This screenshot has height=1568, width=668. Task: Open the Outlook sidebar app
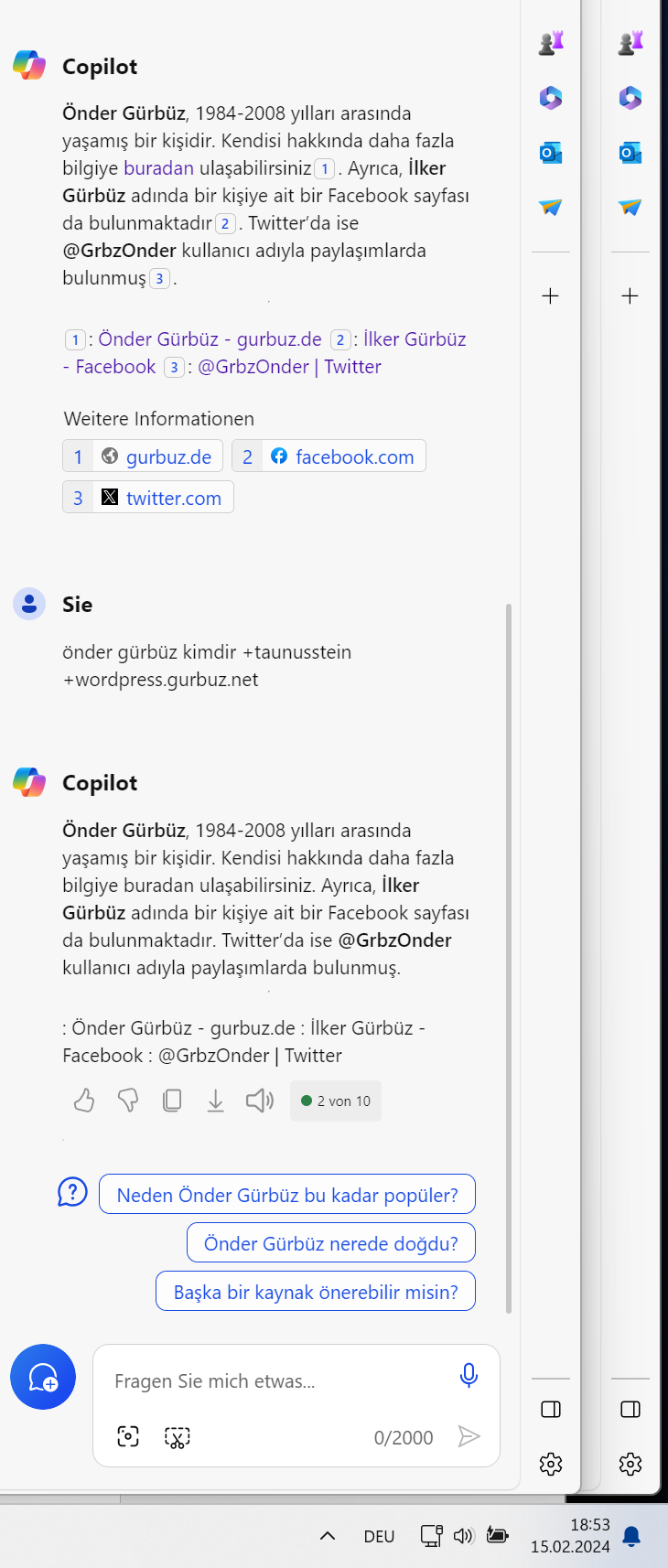551,153
